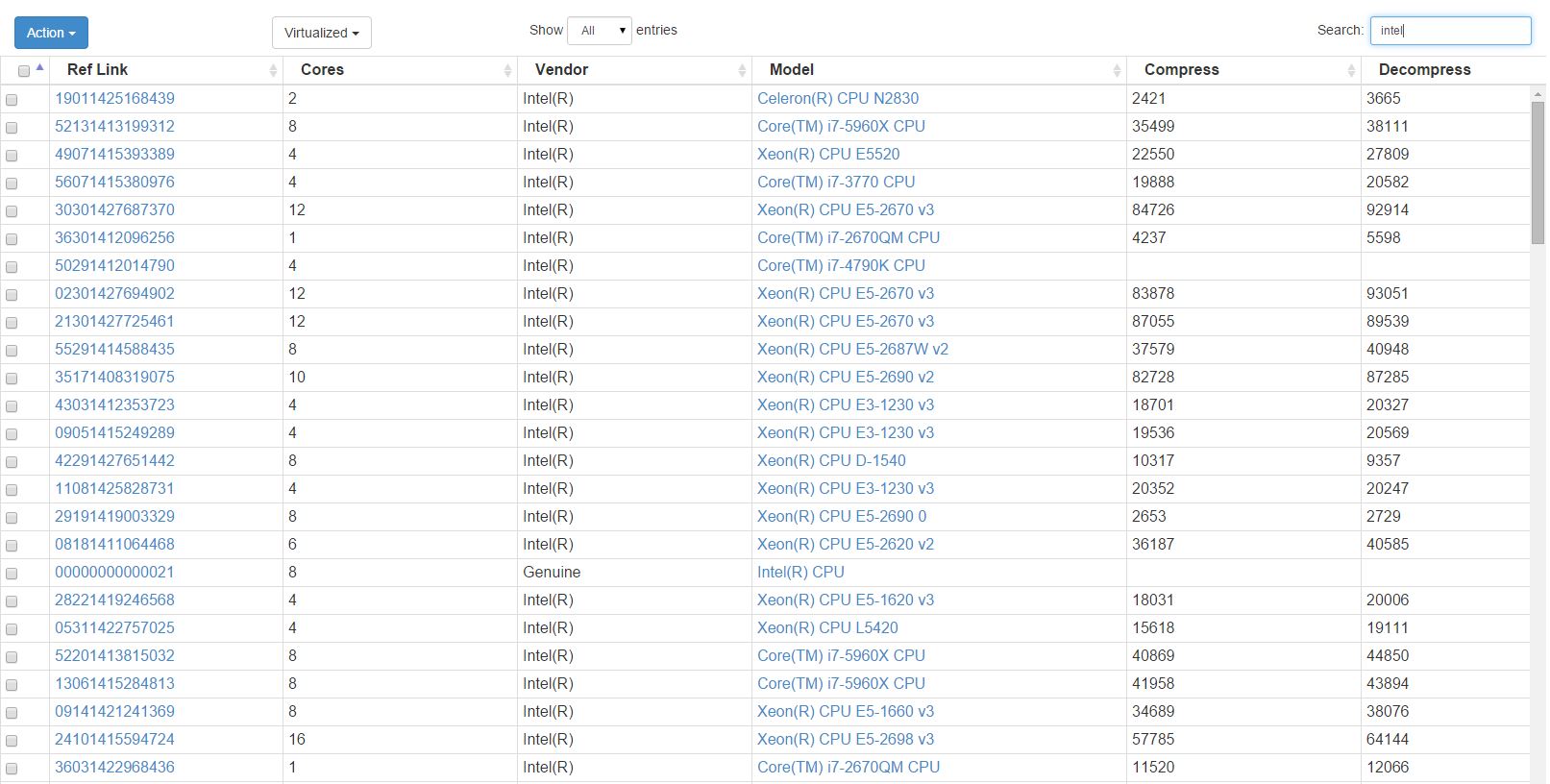
Task: Open the Xeon(R) CPU E5-2690 0 link
Action: click(842, 516)
